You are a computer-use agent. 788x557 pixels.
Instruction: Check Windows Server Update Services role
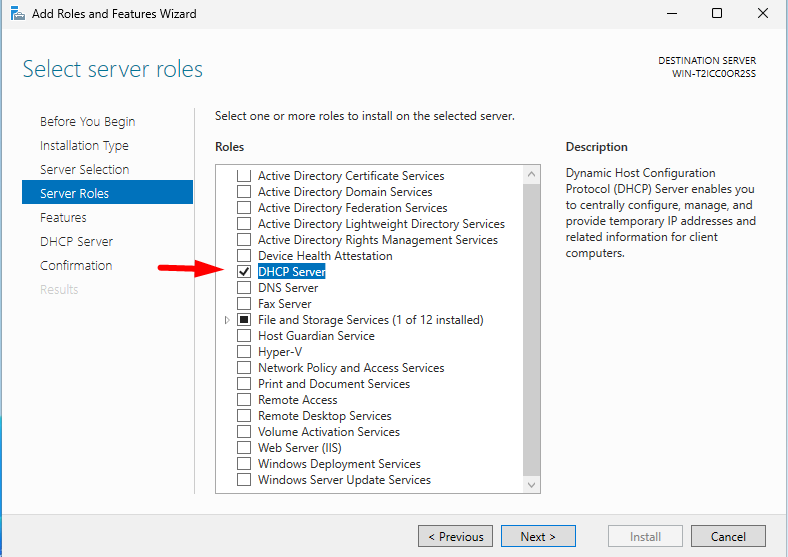point(244,480)
